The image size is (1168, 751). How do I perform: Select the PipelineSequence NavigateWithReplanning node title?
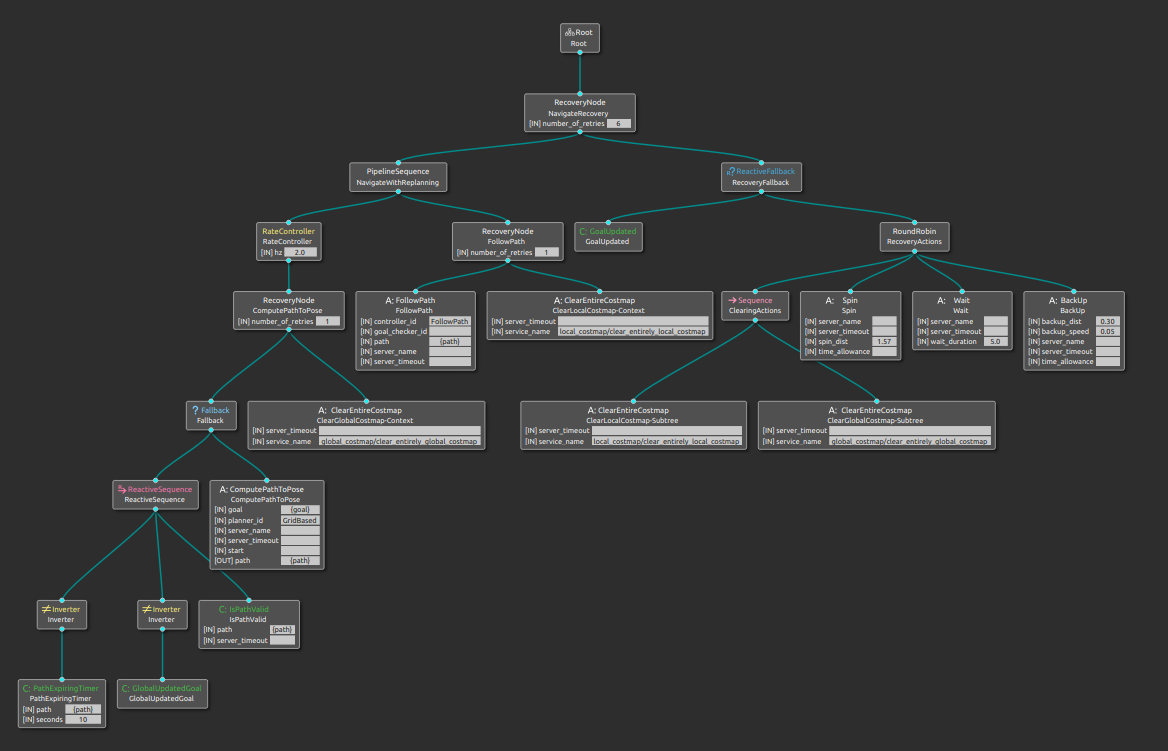click(x=398, y=171)
